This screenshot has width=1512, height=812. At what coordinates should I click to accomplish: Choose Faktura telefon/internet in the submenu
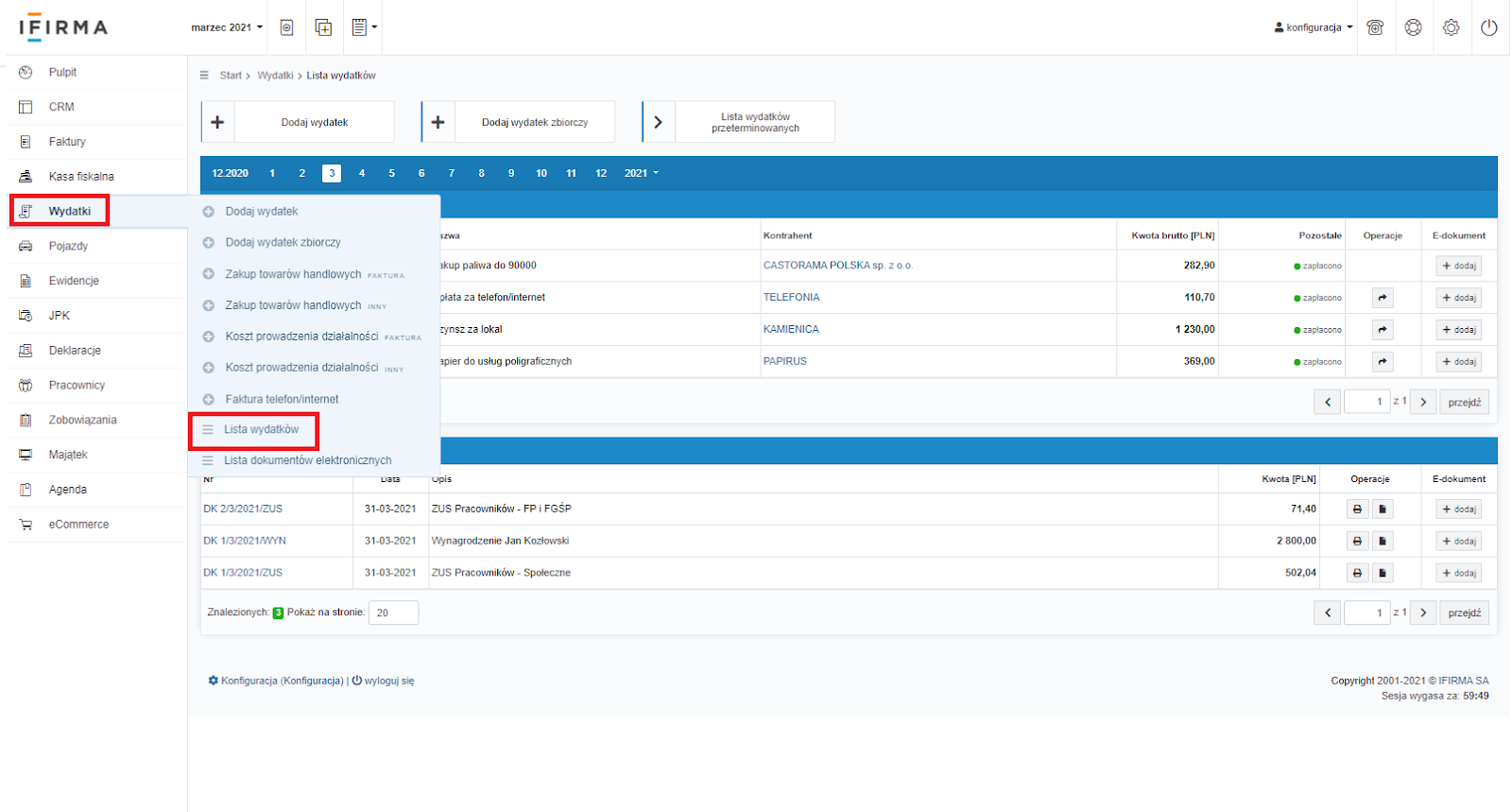(282, 399)
